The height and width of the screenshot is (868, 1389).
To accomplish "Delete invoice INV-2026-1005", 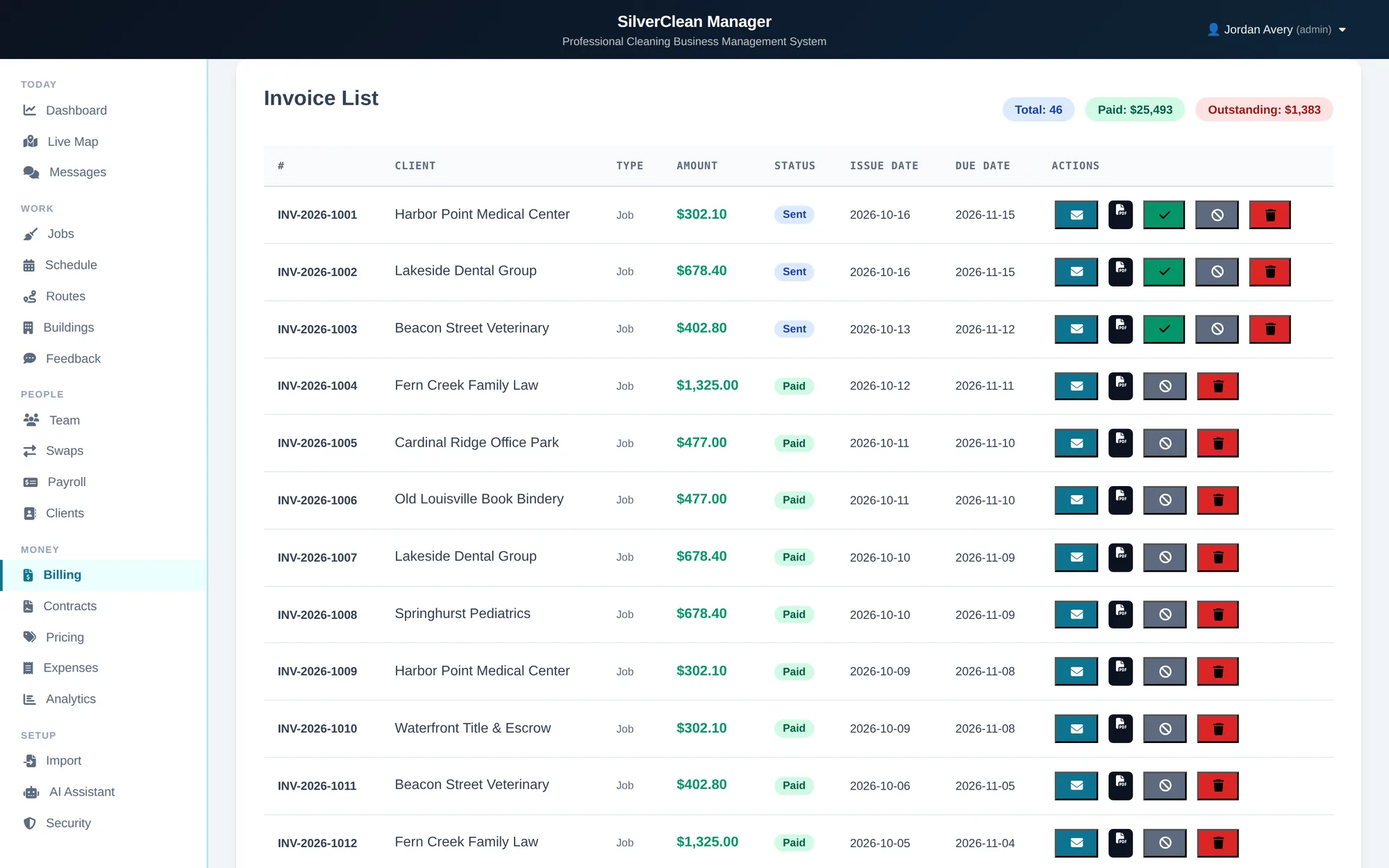I will click(1217, 443).
